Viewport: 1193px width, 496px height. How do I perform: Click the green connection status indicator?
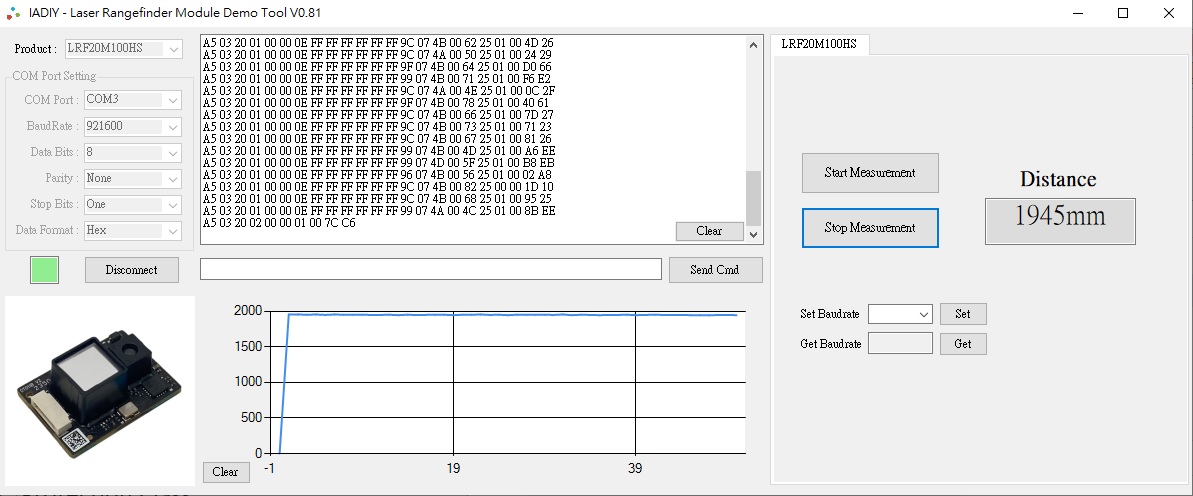45,270
